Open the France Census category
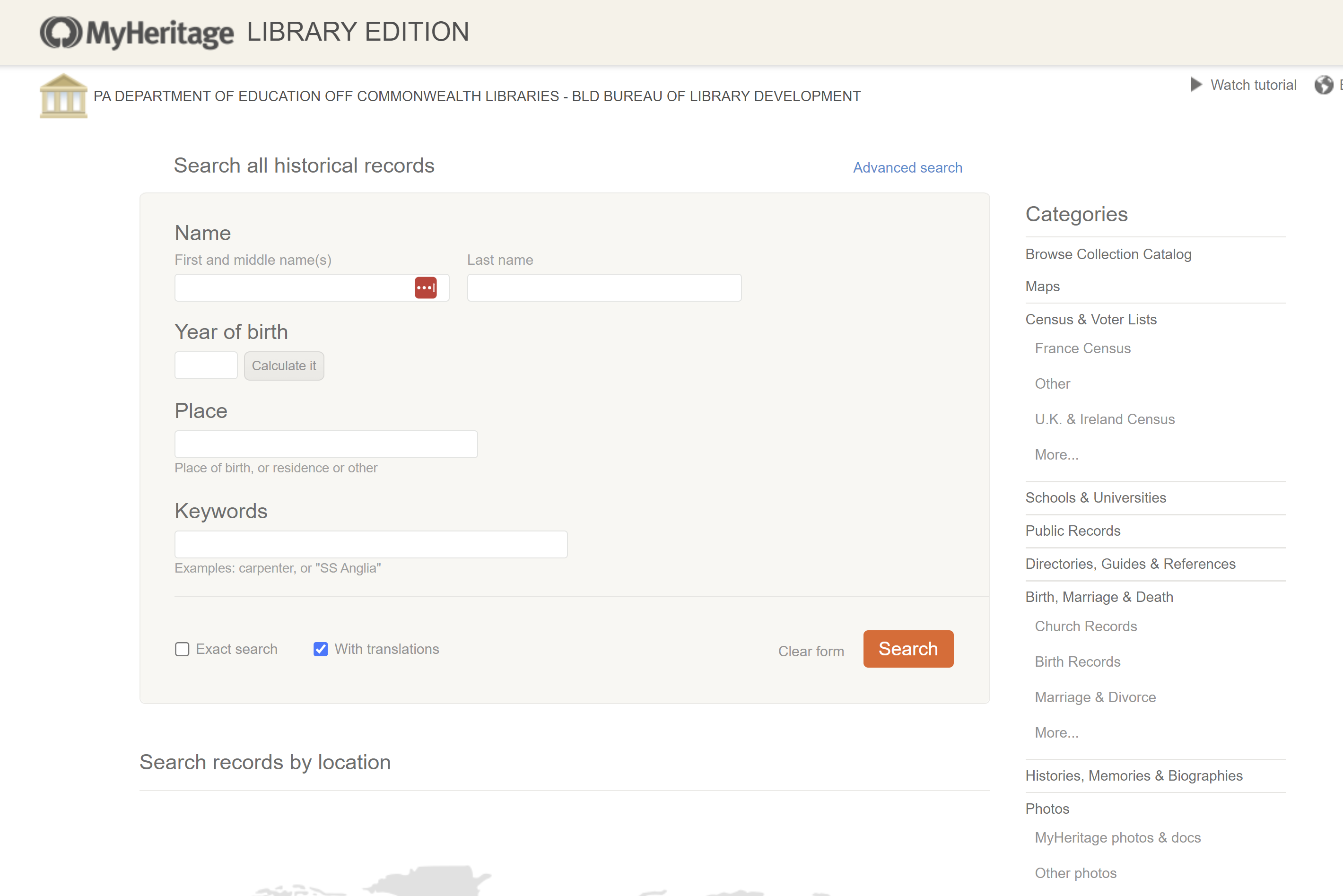The width and height of the screenshot is (1343, 896). [x=1082, y=348]
